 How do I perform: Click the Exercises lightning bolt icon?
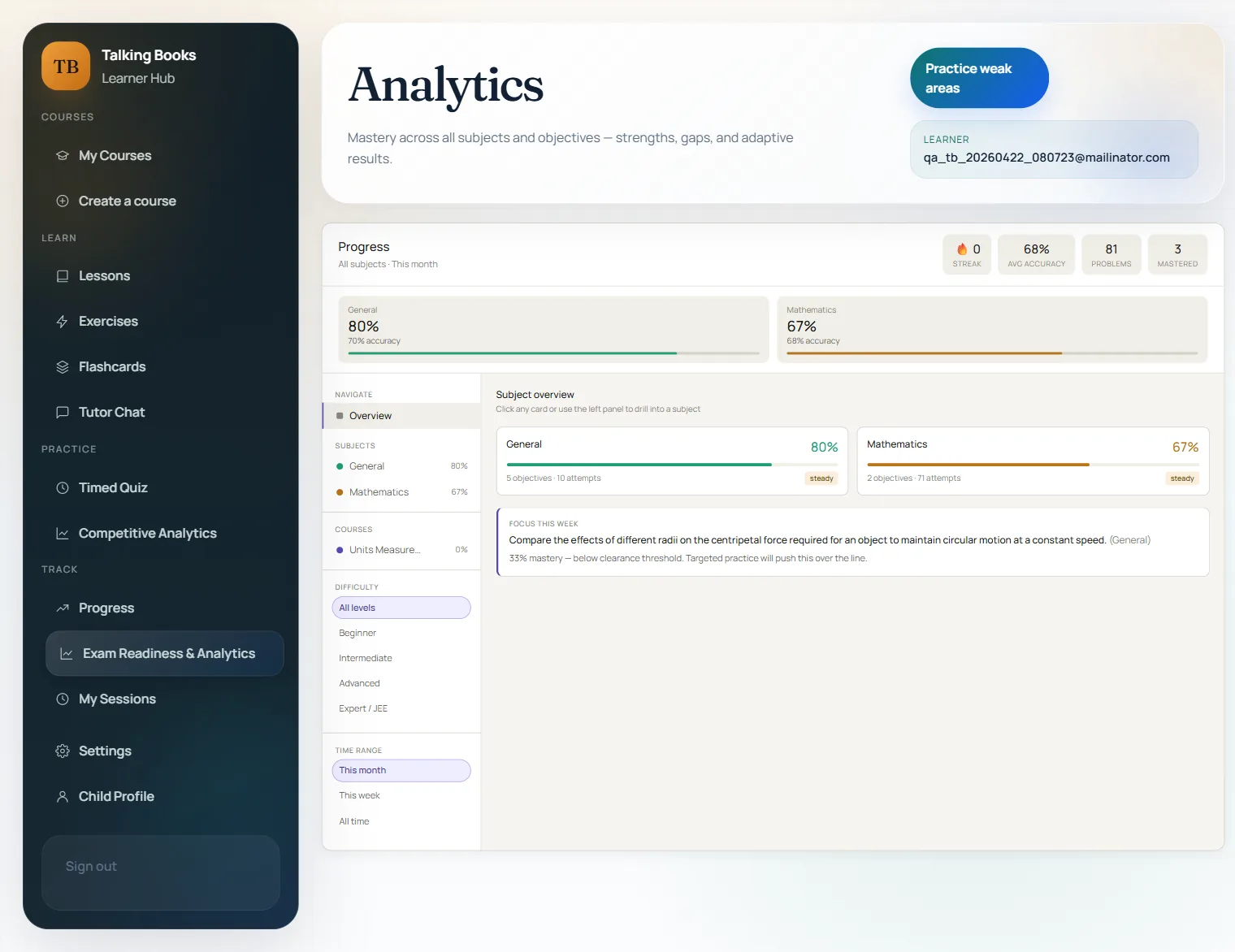coord(63,322)
